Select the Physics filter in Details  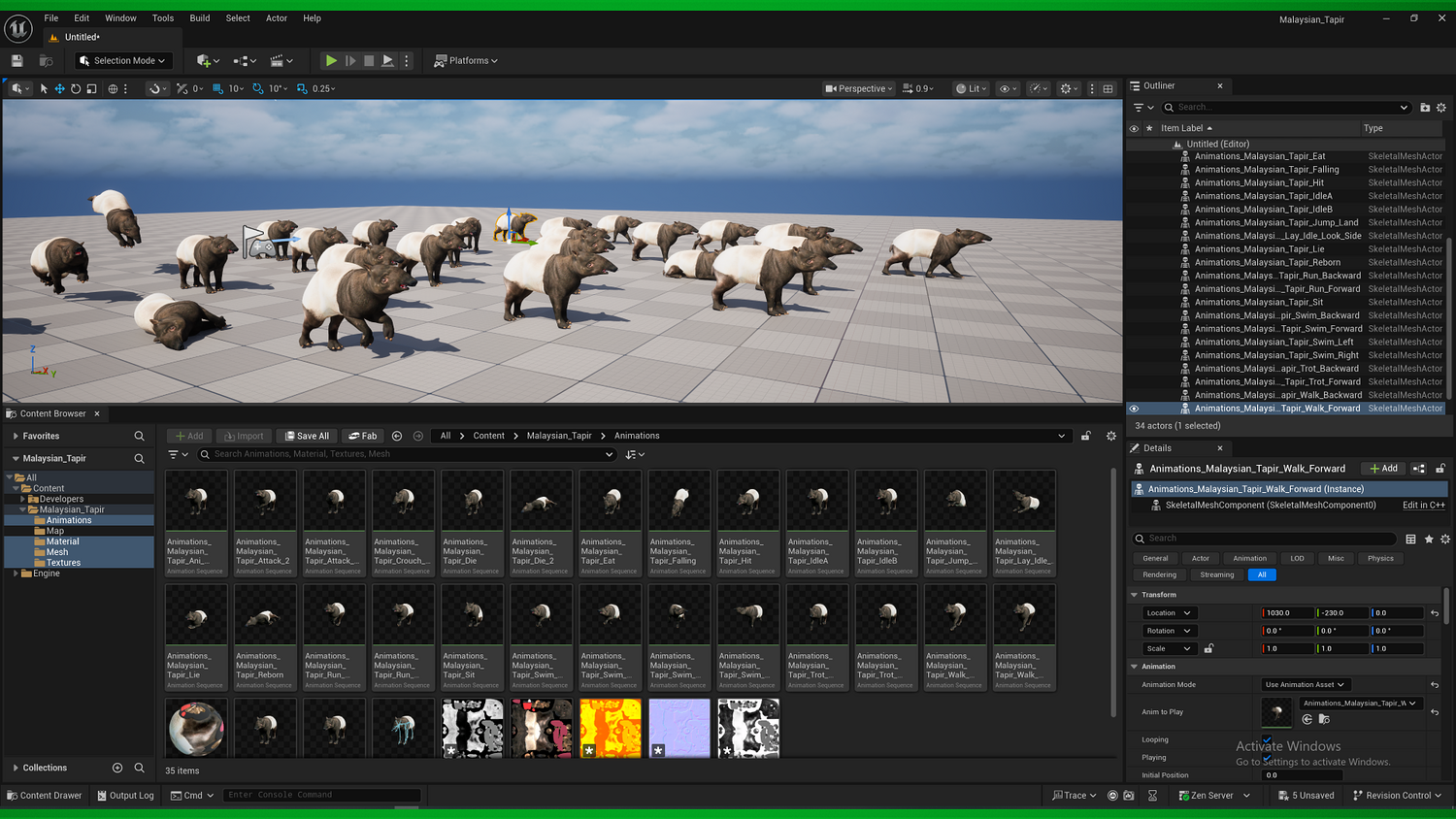(1380, 558)
